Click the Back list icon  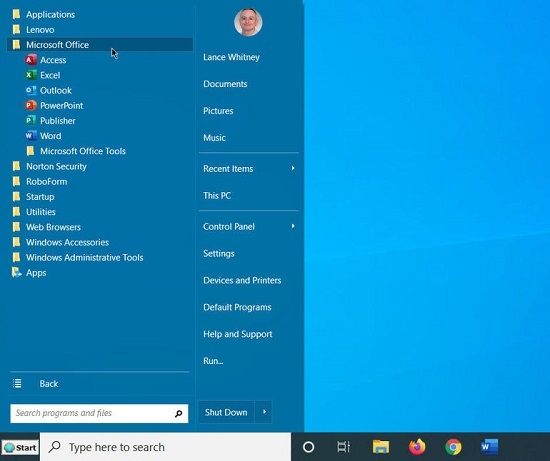tap(17, 383)
